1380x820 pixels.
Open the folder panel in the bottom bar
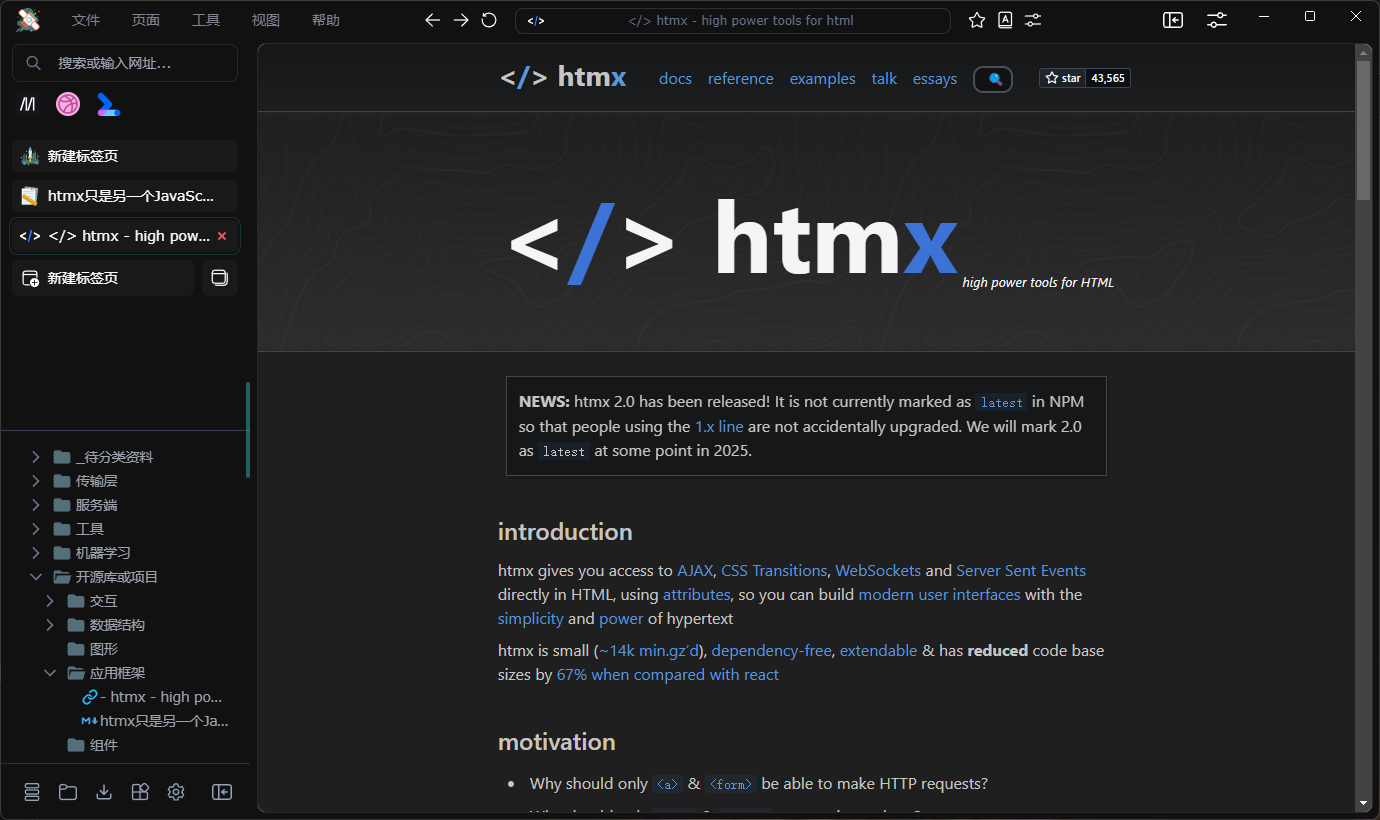[68, 792]
